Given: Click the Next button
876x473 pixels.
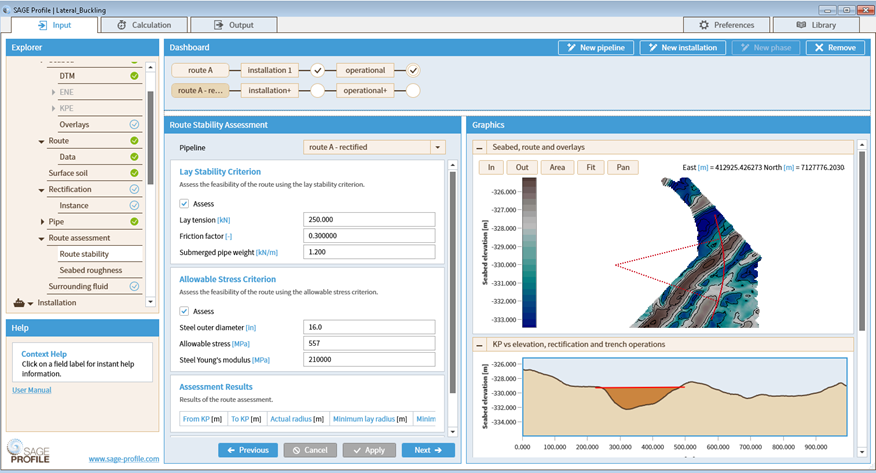Looking at the screenshot, I should [428, 450].
